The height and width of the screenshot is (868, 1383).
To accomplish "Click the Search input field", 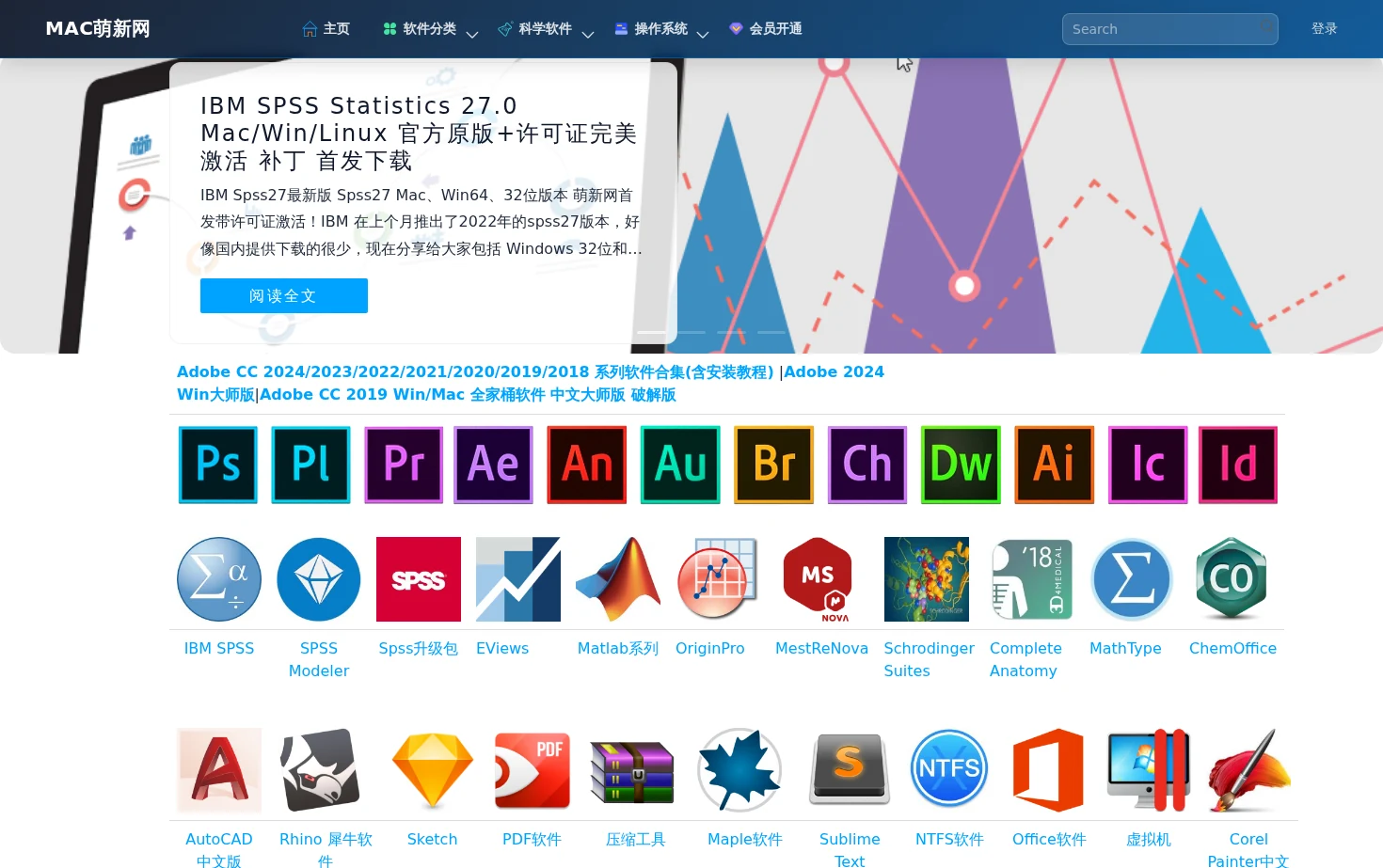I will click(x=1169, y=29).
